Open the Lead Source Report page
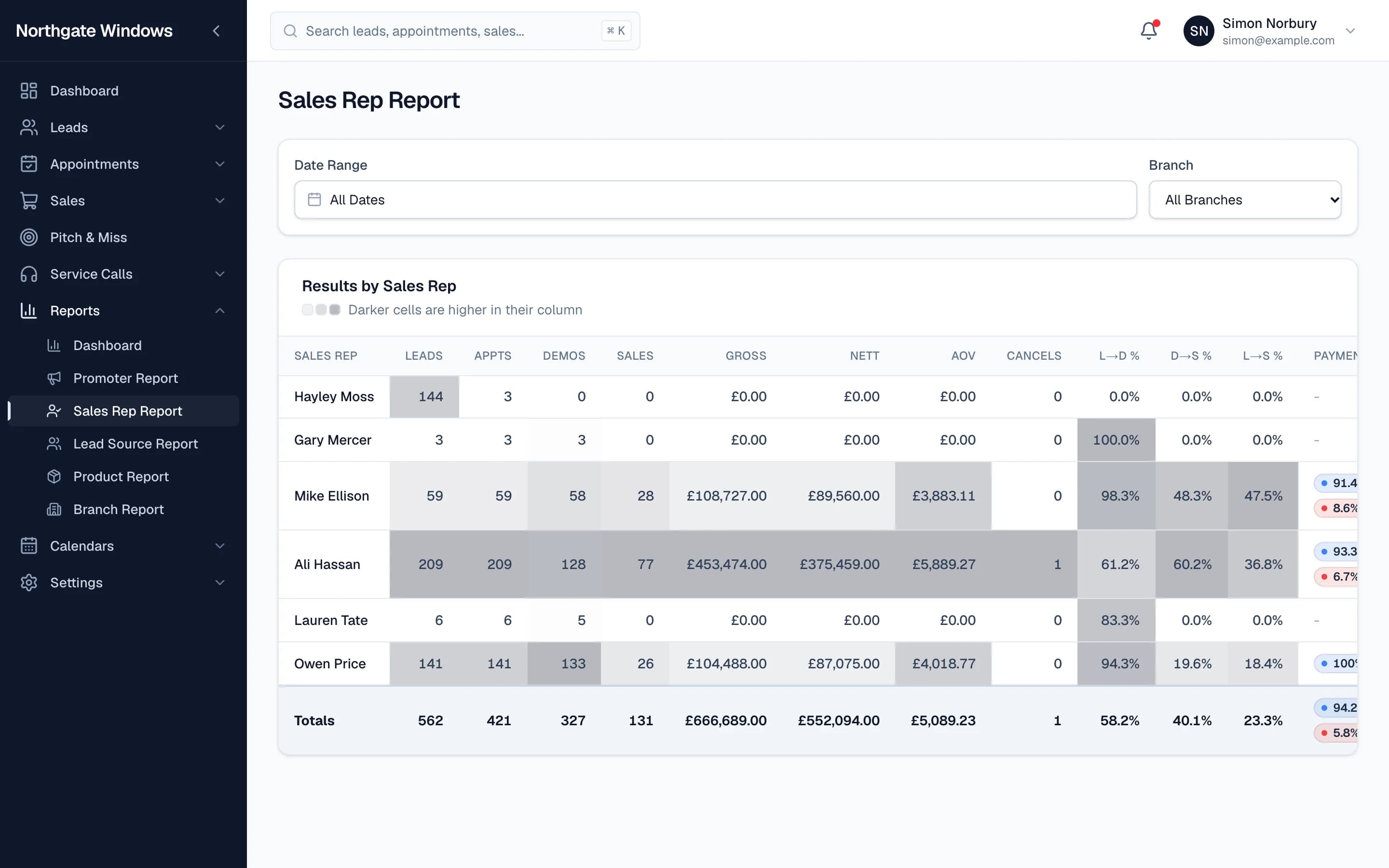This screenshot has height=868, width=1389. (x=123, y=444)
